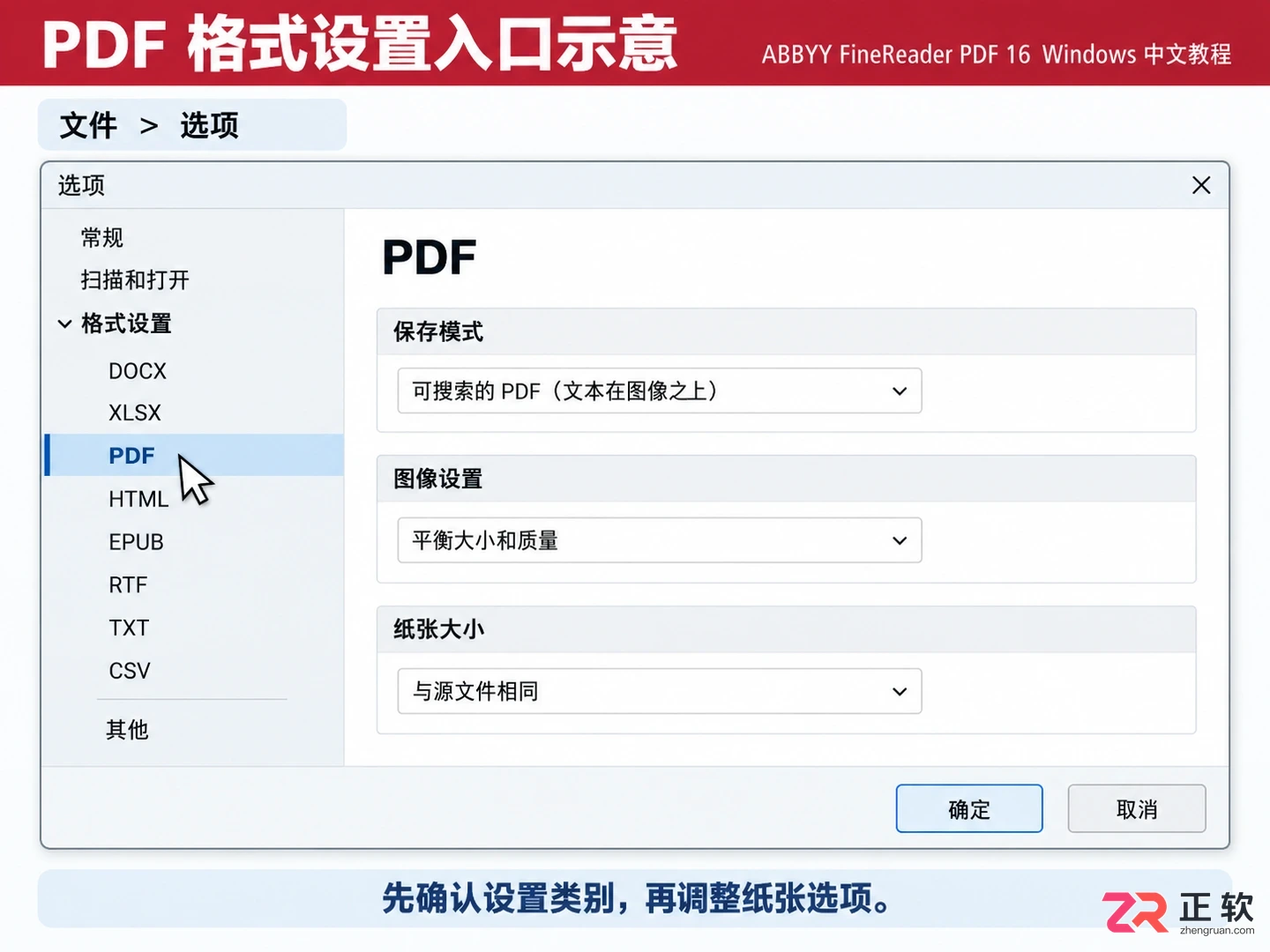Screen dimensions: 1270x952
Task: Open the TXT format settings
Action: pos(129,628)
